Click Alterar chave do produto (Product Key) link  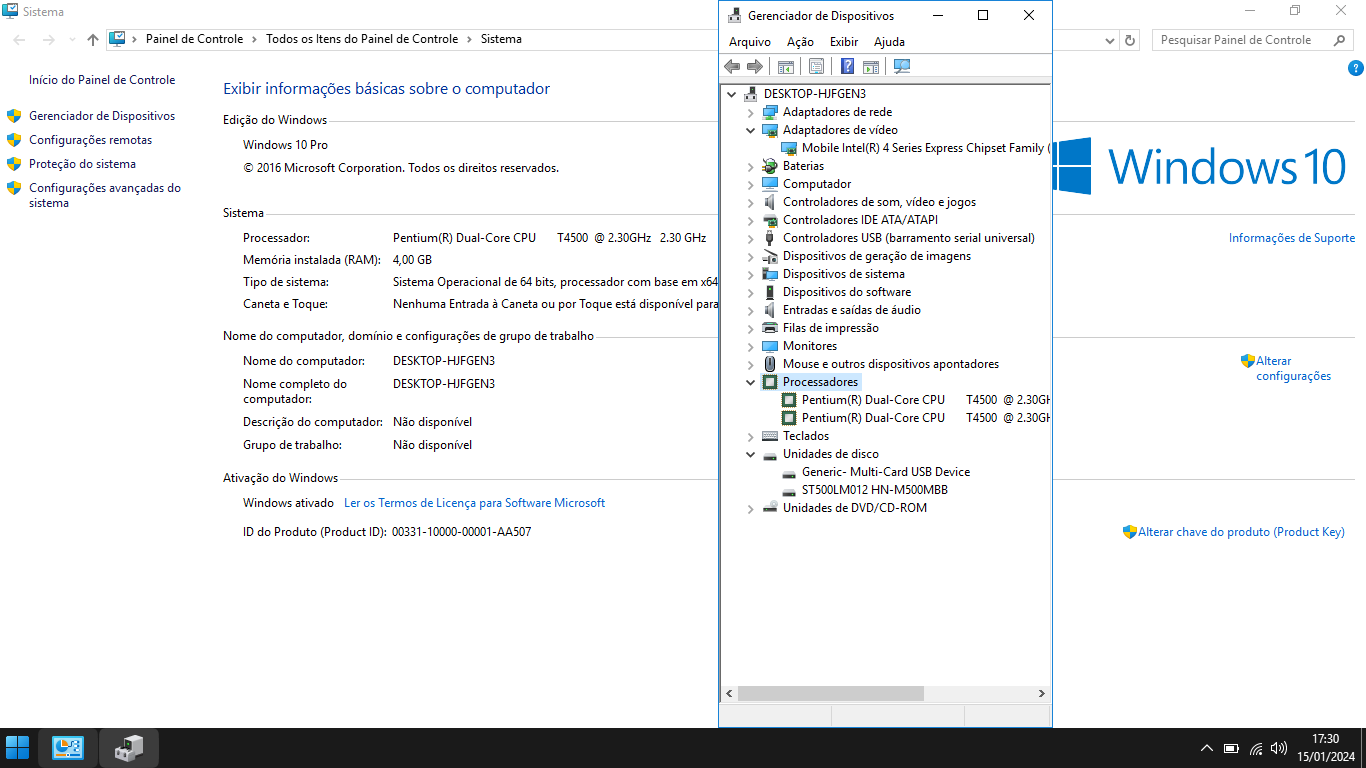tap(1241, 532)
